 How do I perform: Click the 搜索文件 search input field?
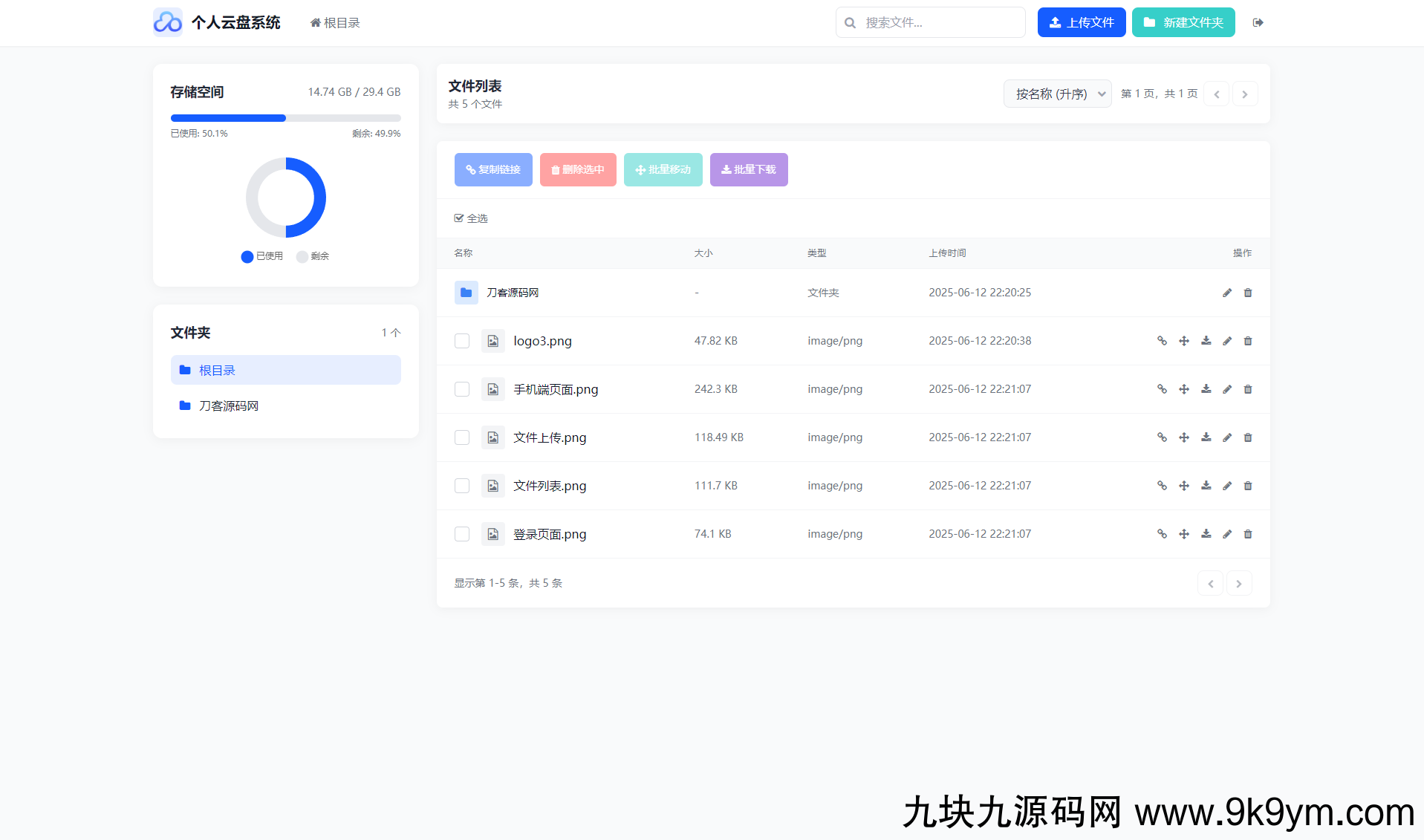[x=930, y=22]
